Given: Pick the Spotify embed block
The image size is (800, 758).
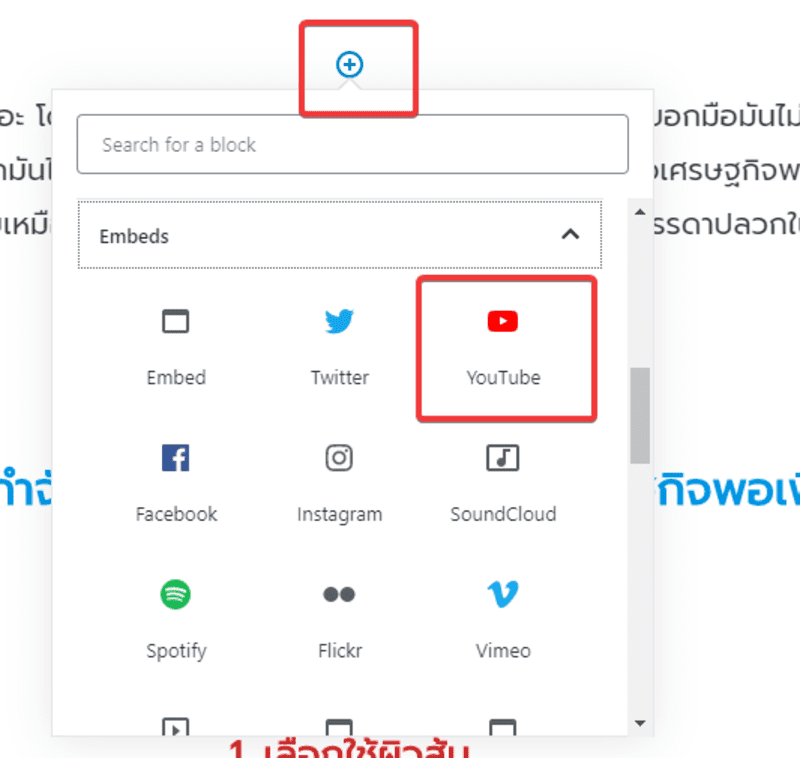Looking at the screenshot, I should coord(176,621).
